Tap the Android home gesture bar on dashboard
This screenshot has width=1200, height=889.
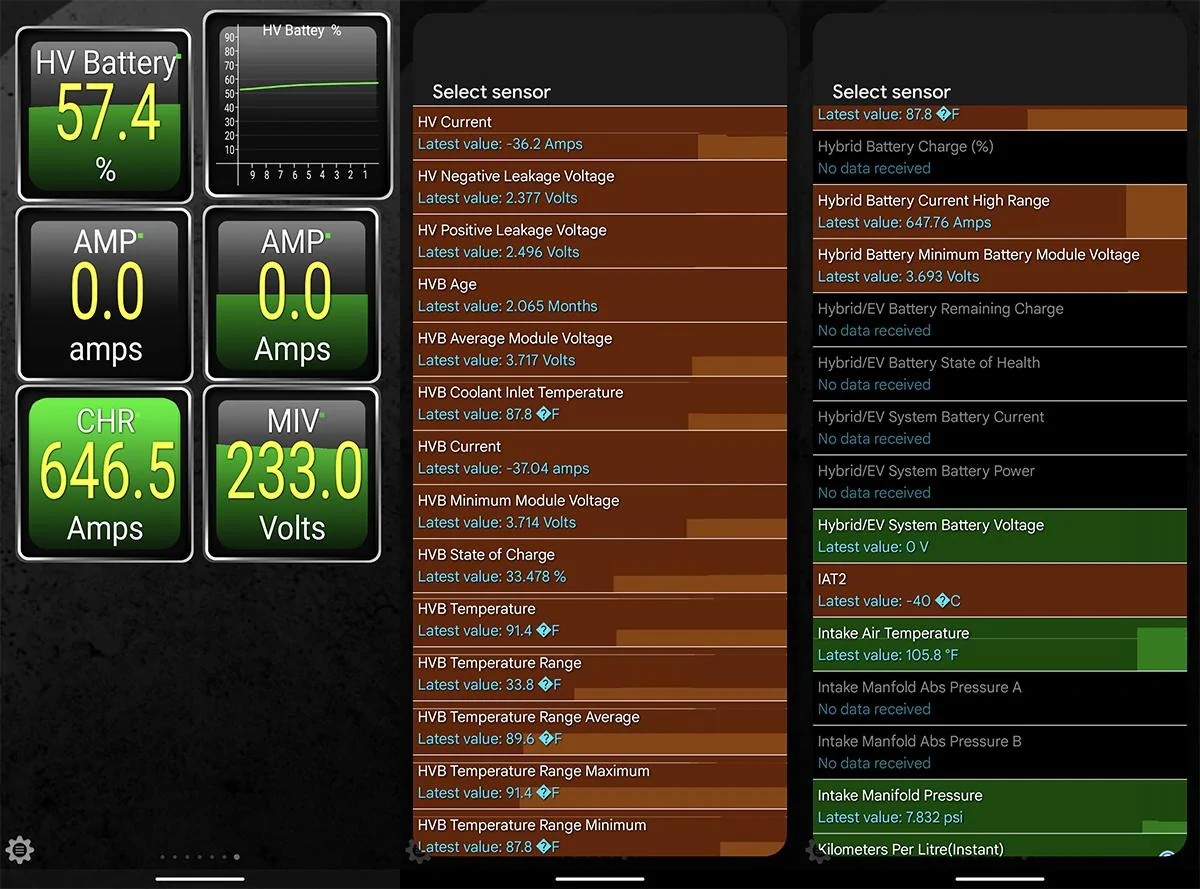(x=200, y=879)
